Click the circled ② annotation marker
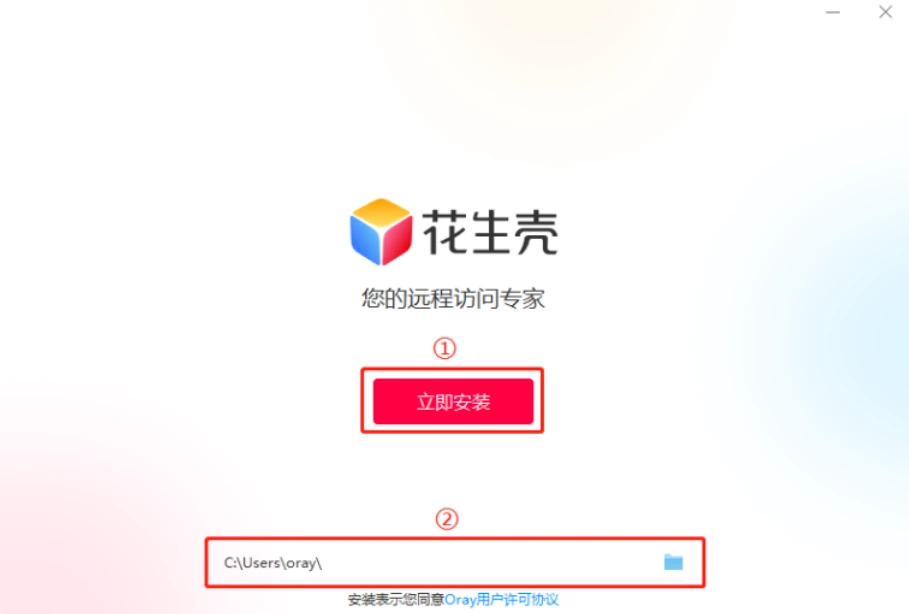 [446, 518]
